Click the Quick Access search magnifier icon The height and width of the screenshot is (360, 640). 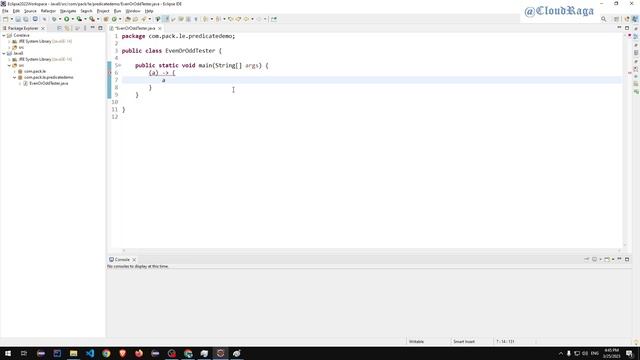point(604,19)
